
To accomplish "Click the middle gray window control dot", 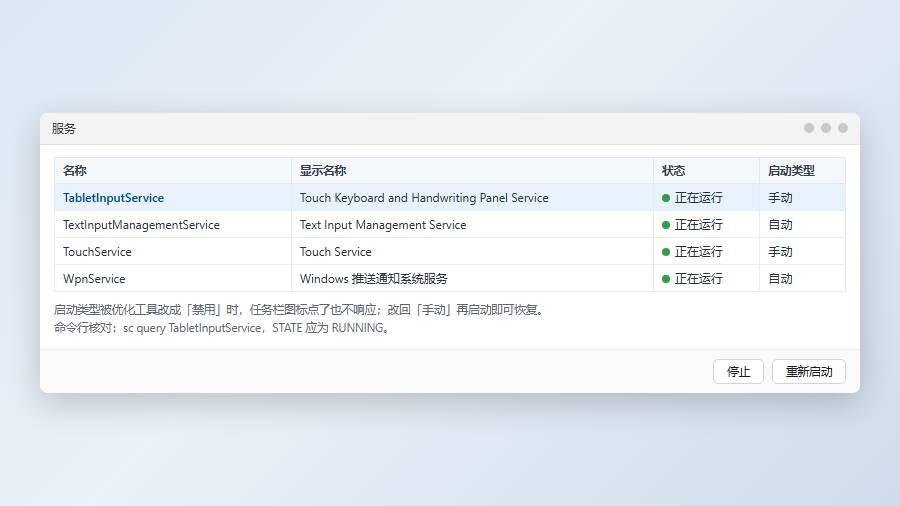I will pyautogui.click(x=825, y=128).
